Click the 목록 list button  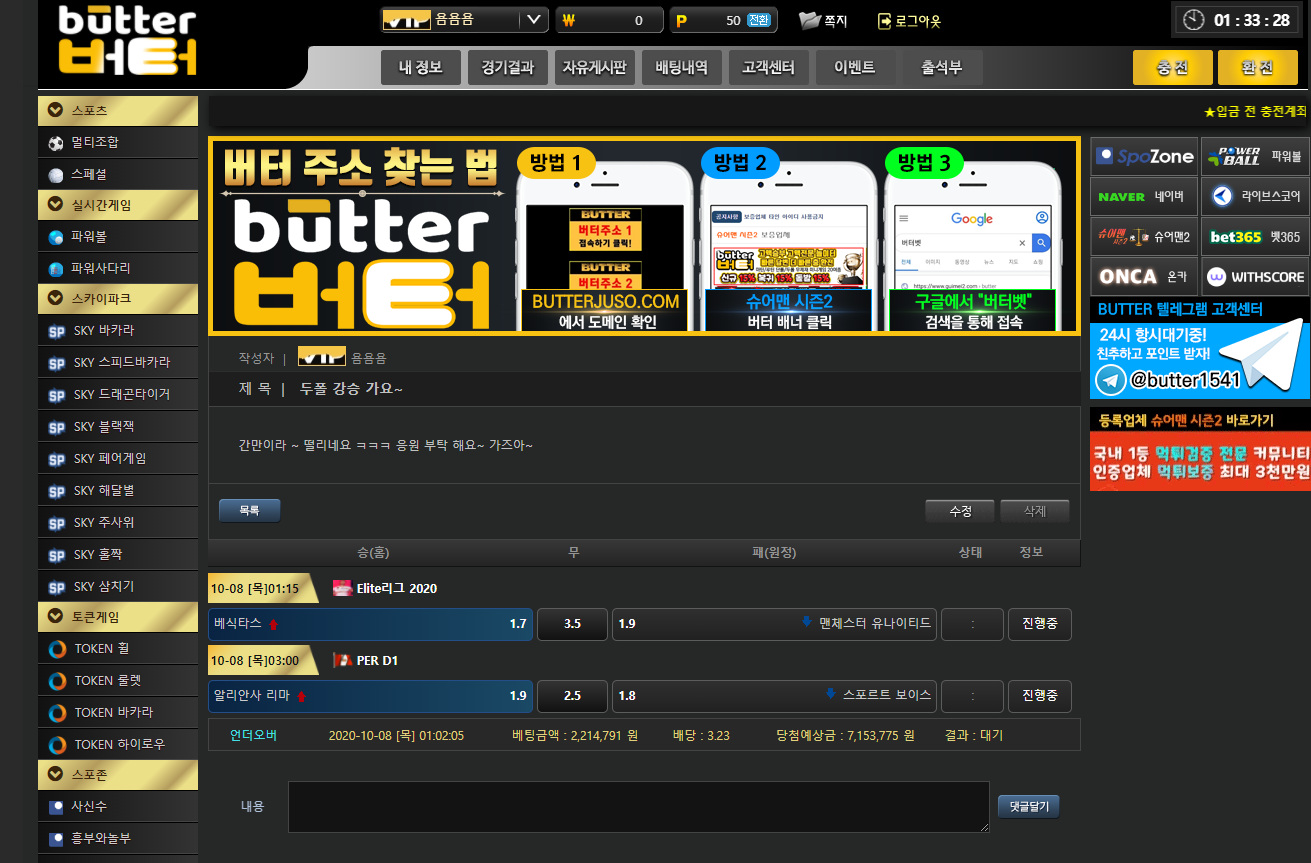coord(249,510)
